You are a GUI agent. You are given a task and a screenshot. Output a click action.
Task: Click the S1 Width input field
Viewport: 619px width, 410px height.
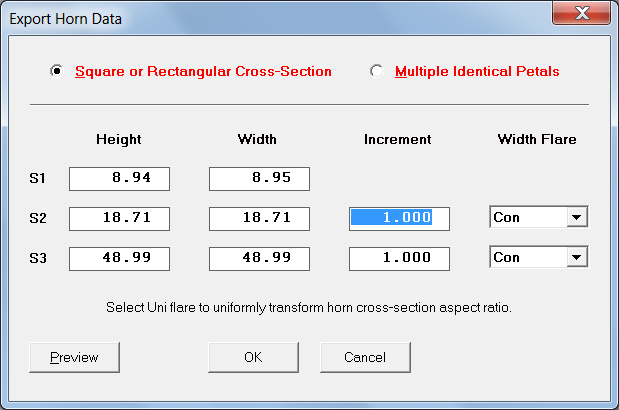259,179
